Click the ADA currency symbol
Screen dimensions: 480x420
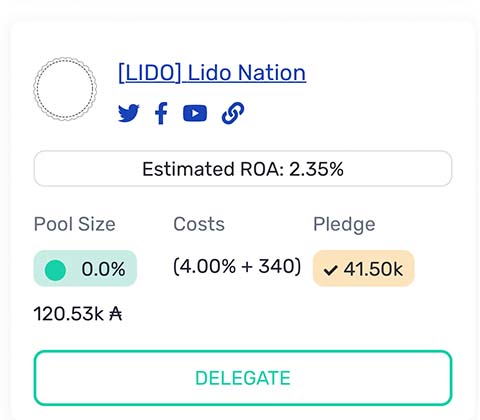pos(116,314)
